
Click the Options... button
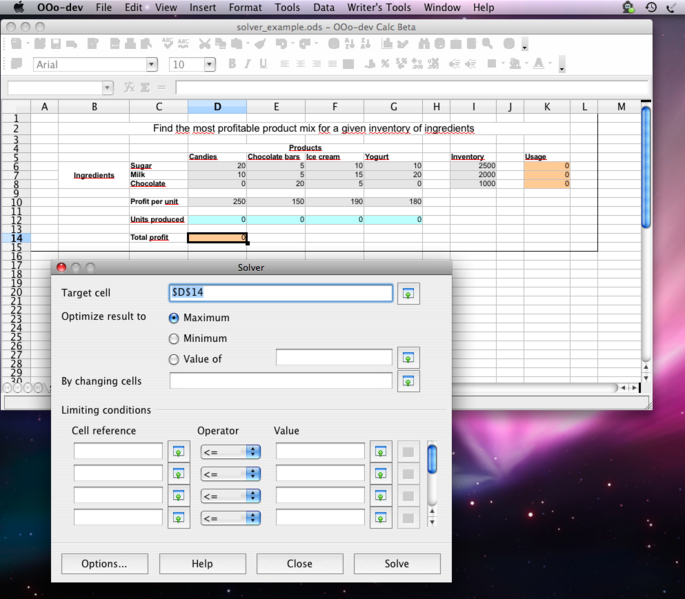[x=104, y=564]
